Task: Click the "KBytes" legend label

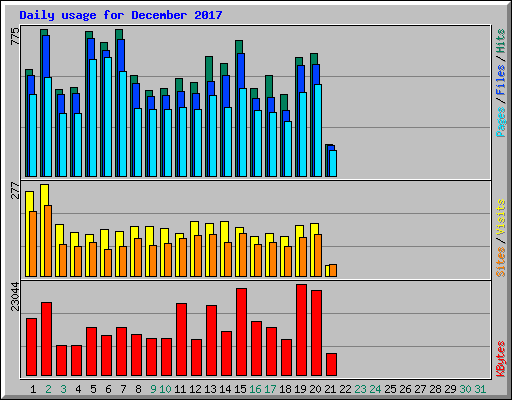Action: 501,359
